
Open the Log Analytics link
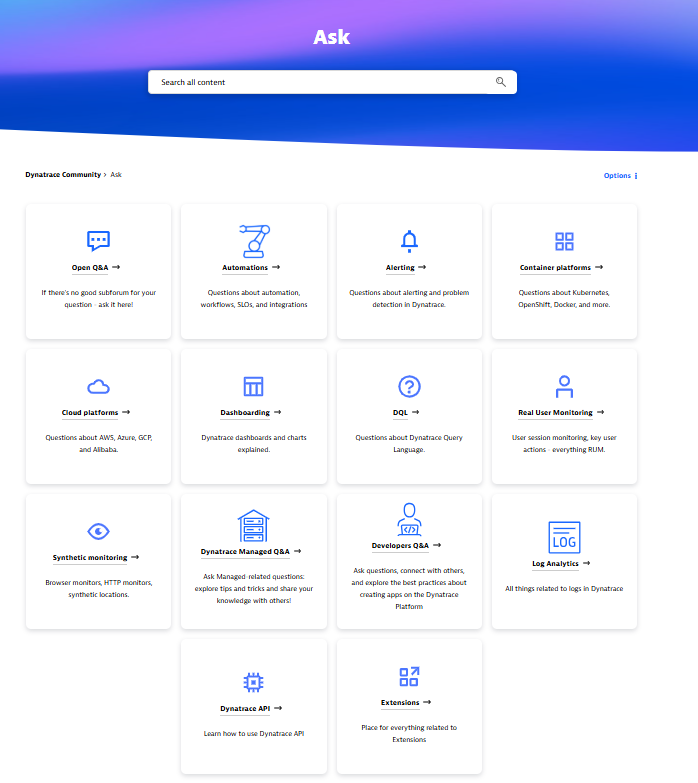555,563
